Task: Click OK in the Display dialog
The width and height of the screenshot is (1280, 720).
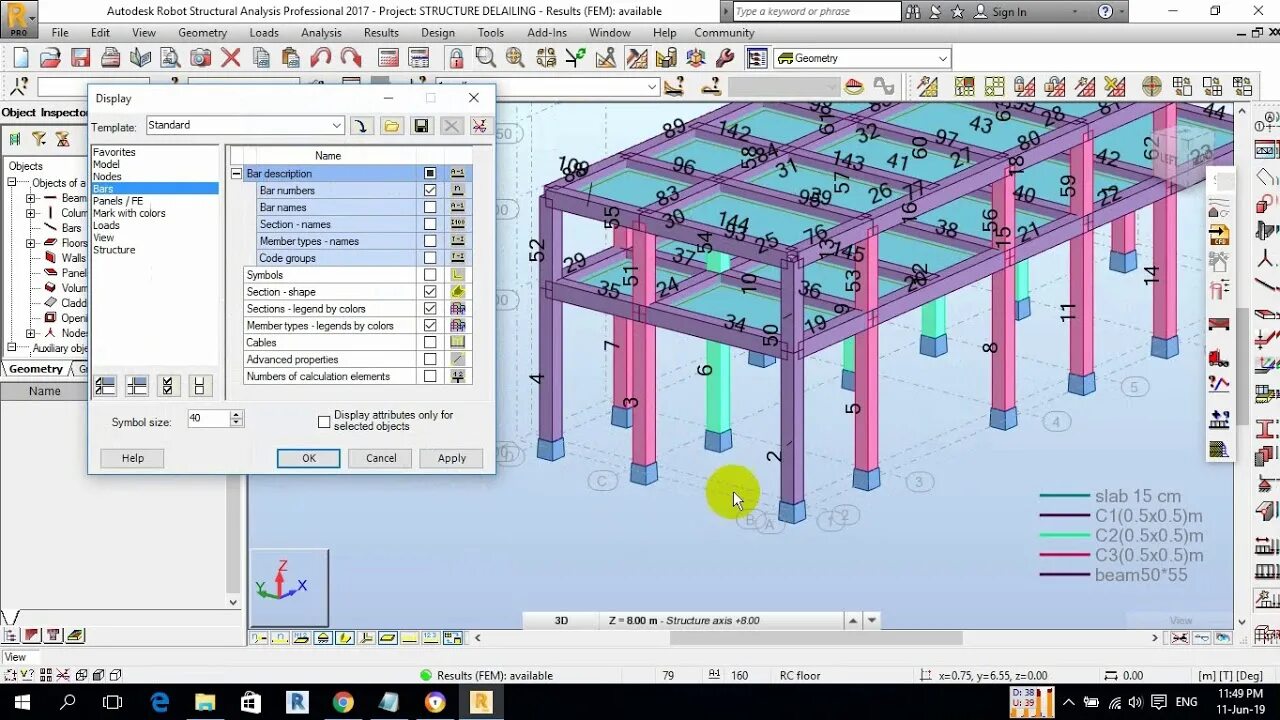Action: [309, 458]
